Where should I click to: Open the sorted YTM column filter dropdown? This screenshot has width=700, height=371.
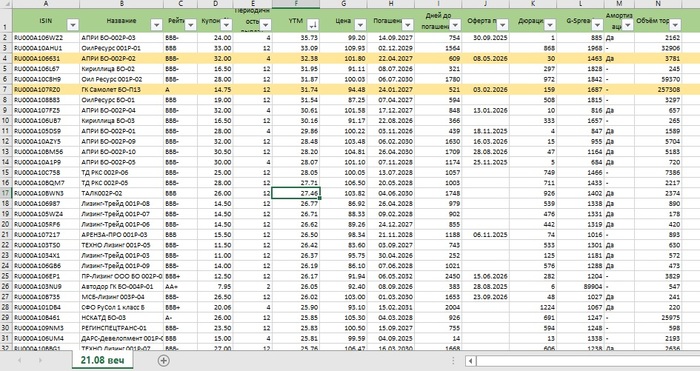coord(313,25)
